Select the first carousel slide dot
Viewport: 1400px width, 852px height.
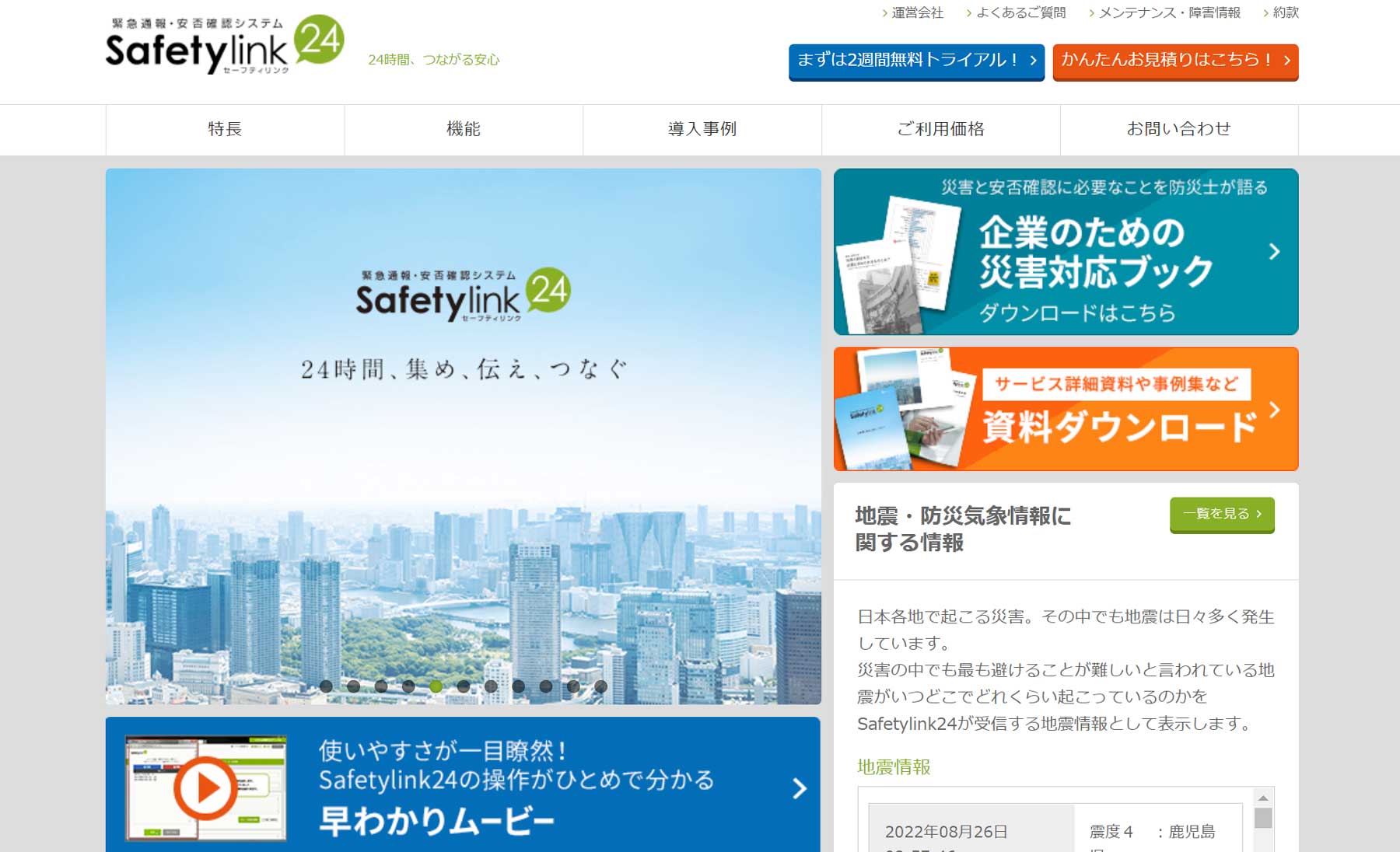pos(326,686)
